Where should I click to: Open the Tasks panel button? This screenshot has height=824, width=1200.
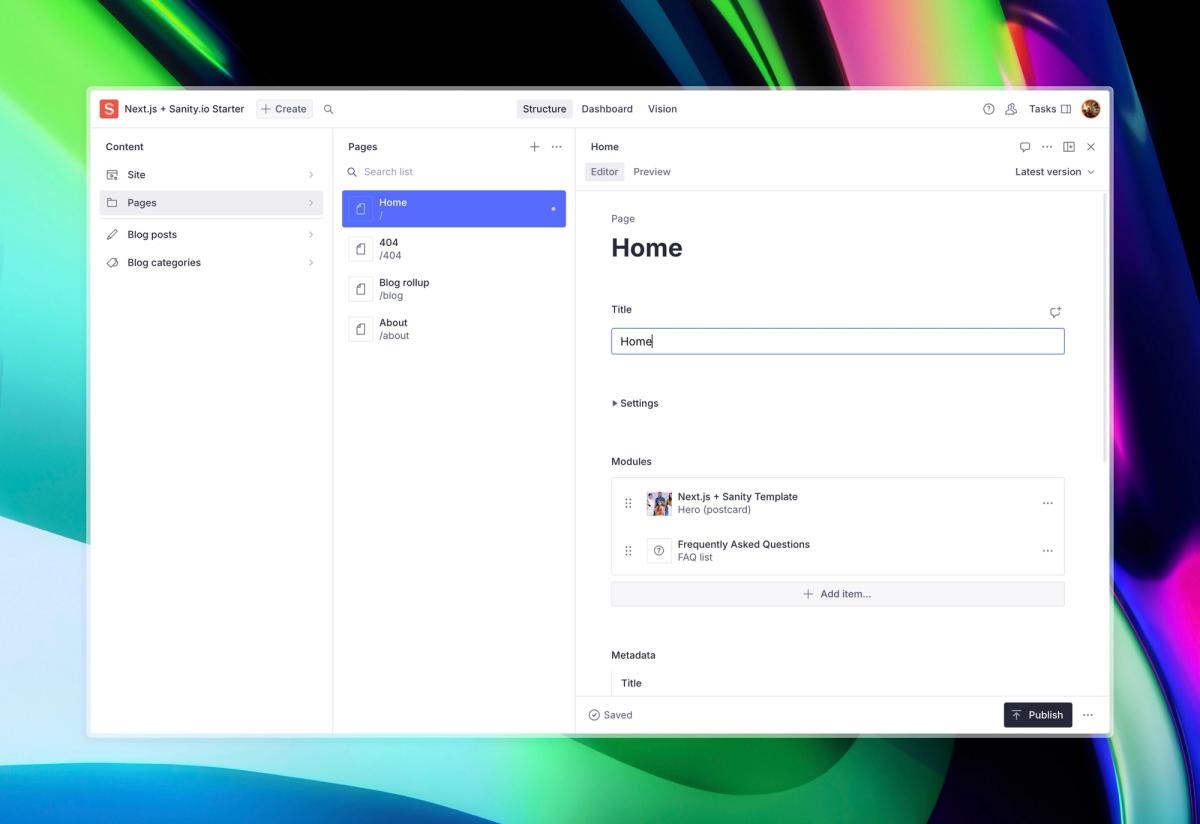[1050, 109]
